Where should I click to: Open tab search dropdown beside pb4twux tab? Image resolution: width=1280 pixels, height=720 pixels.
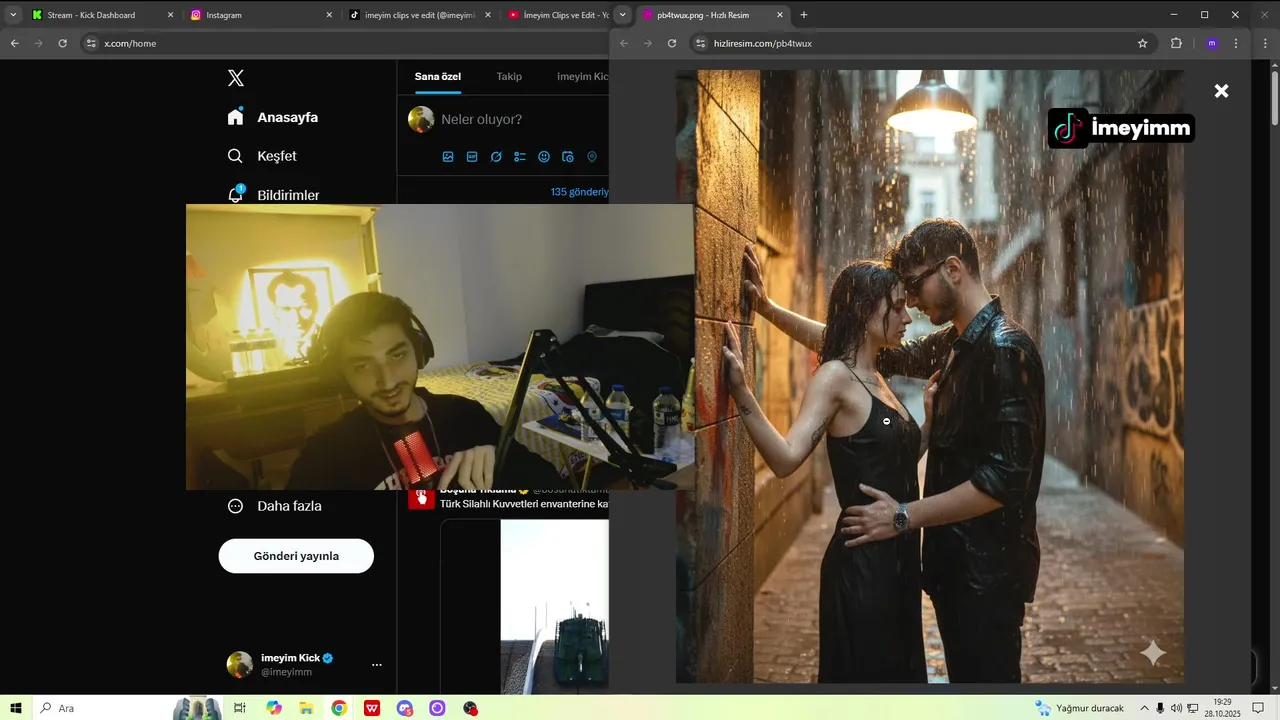click(x=623, y=15)
